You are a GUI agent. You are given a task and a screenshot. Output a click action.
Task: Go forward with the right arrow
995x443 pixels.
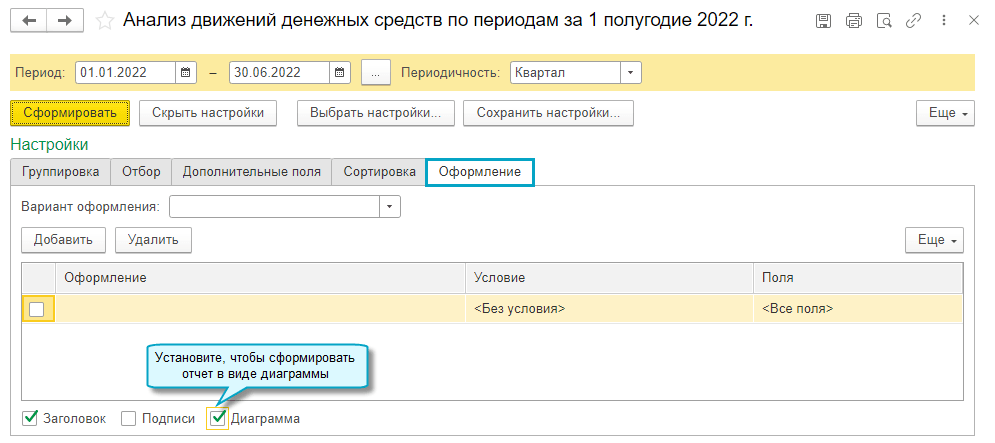point(64,20)
